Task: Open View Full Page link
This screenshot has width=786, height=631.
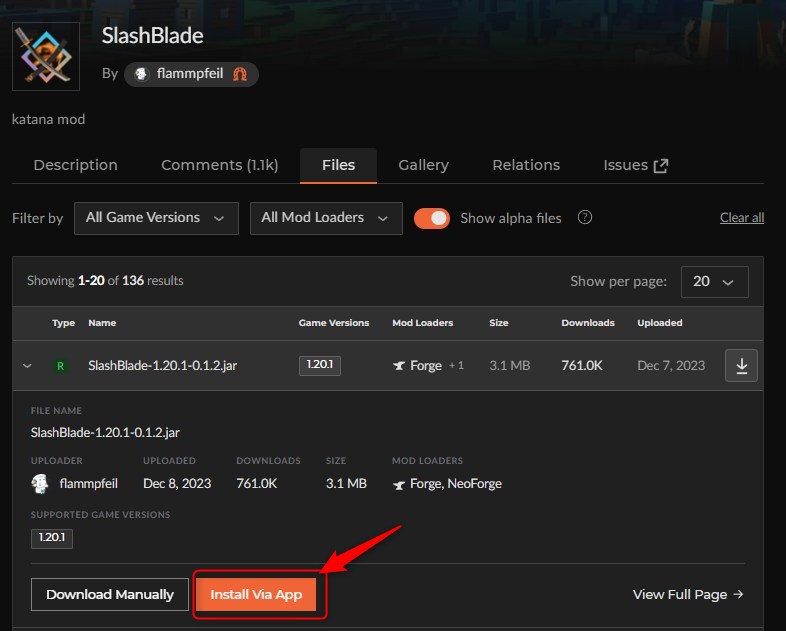Action: 688,594
